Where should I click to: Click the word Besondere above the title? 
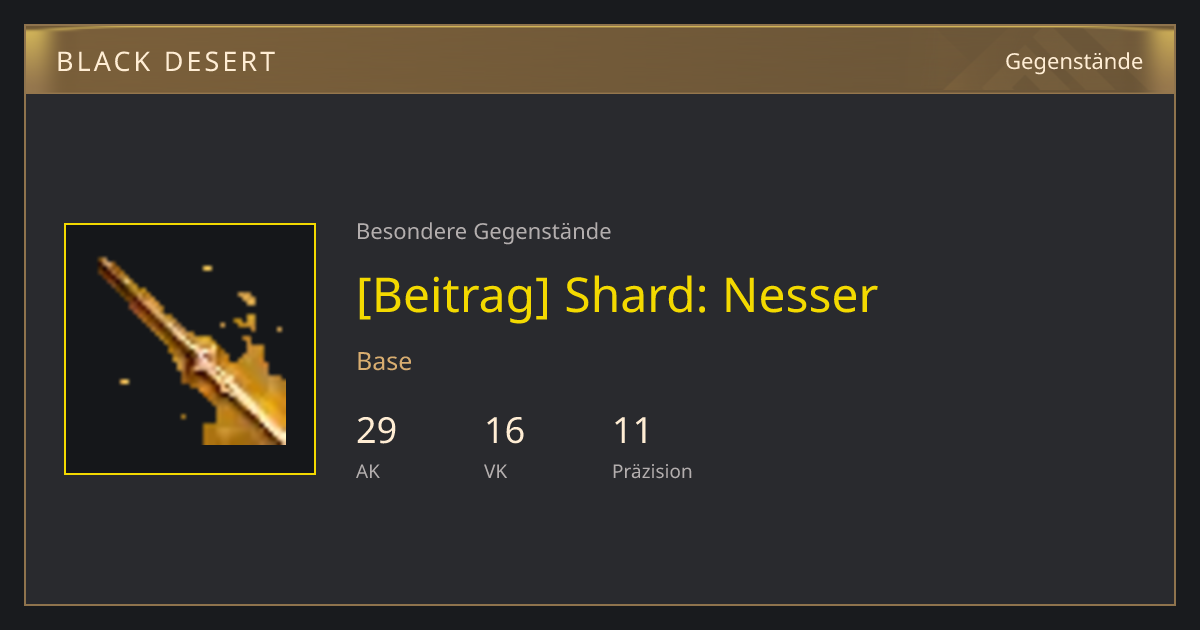[x=411, y=232]
